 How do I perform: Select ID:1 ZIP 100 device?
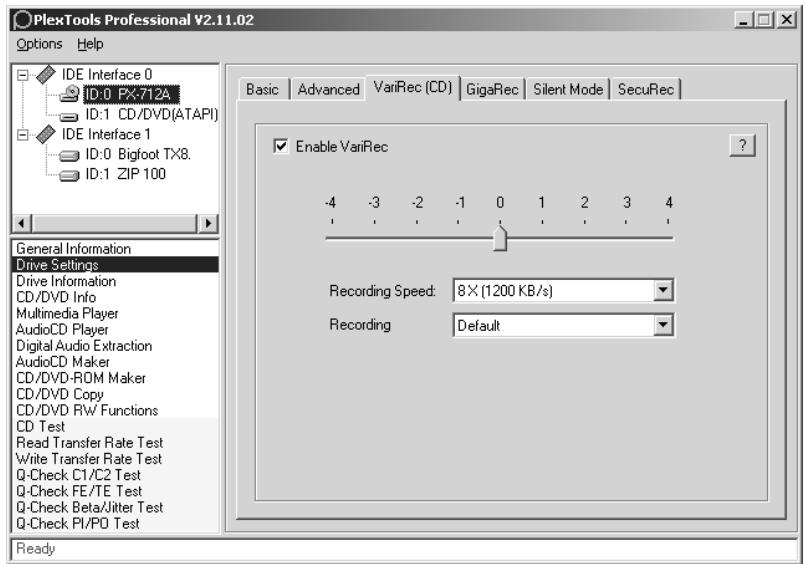pos(126,174)
